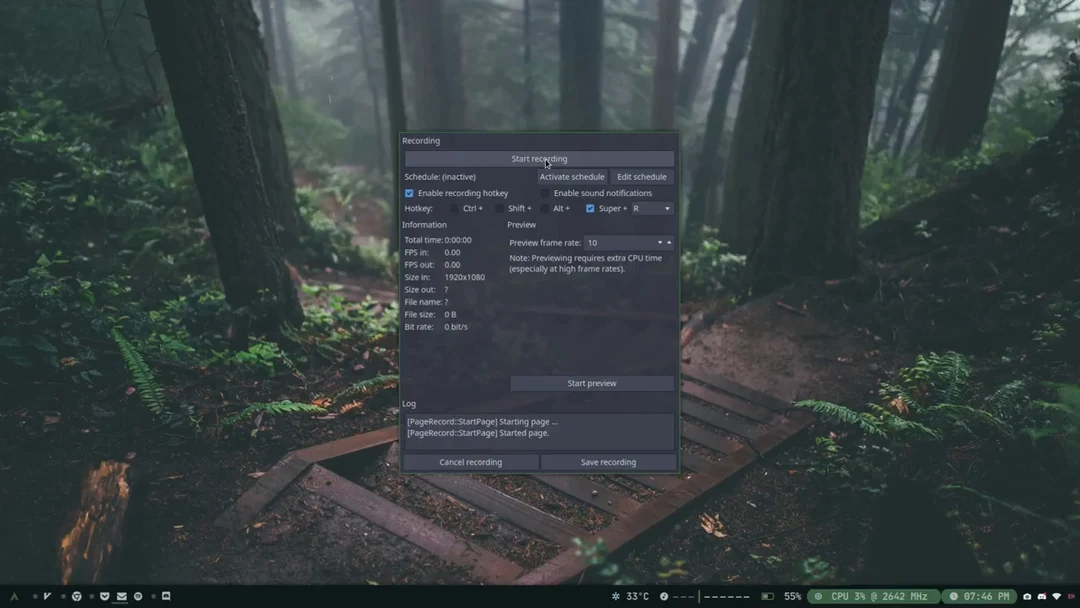Click the Arch launcher icon
Image resolution: width=1080 pixels, height=608 pixels.
click(x=14, y=596)
